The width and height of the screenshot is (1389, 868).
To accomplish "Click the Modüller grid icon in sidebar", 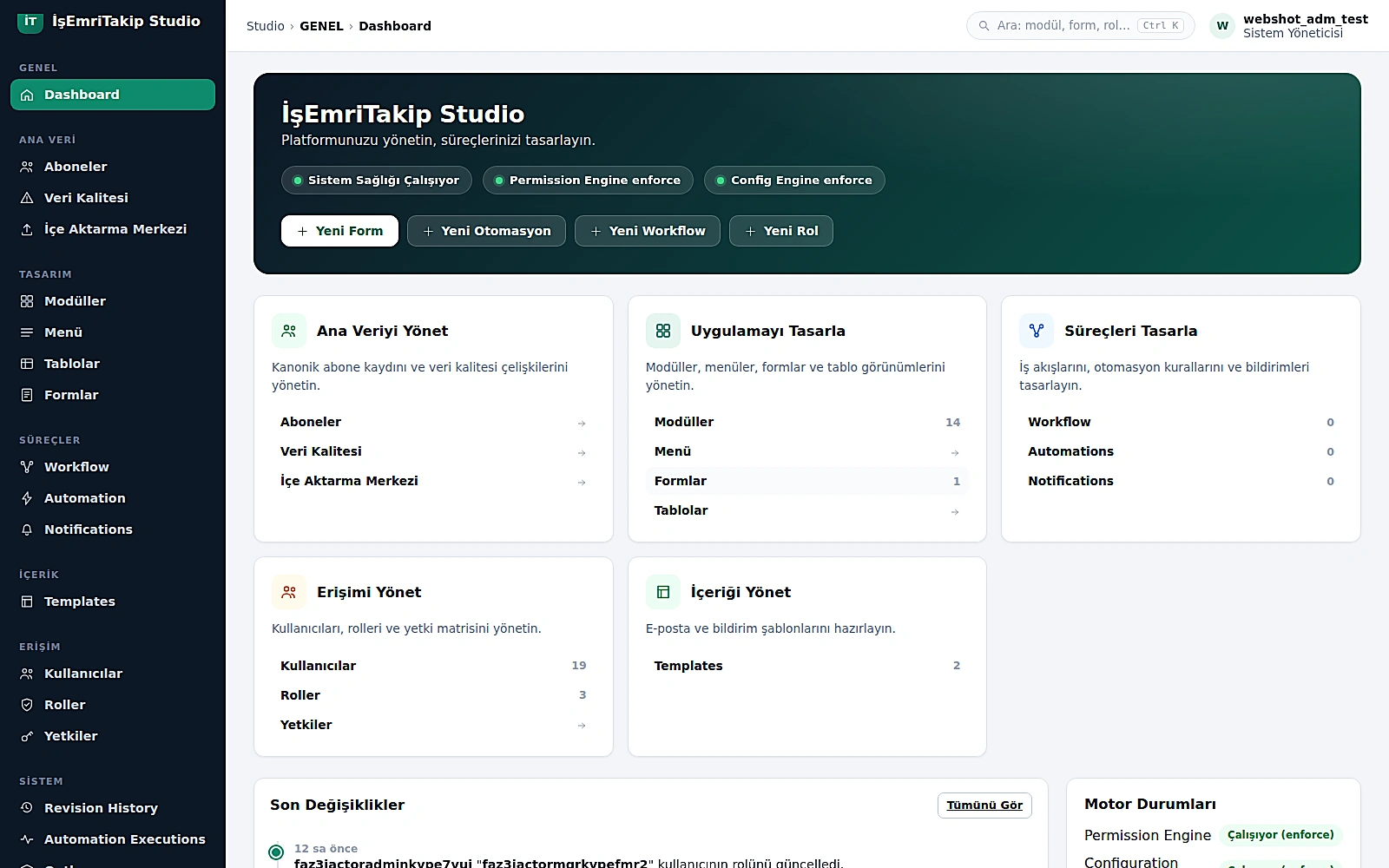I will click(27, 301).
